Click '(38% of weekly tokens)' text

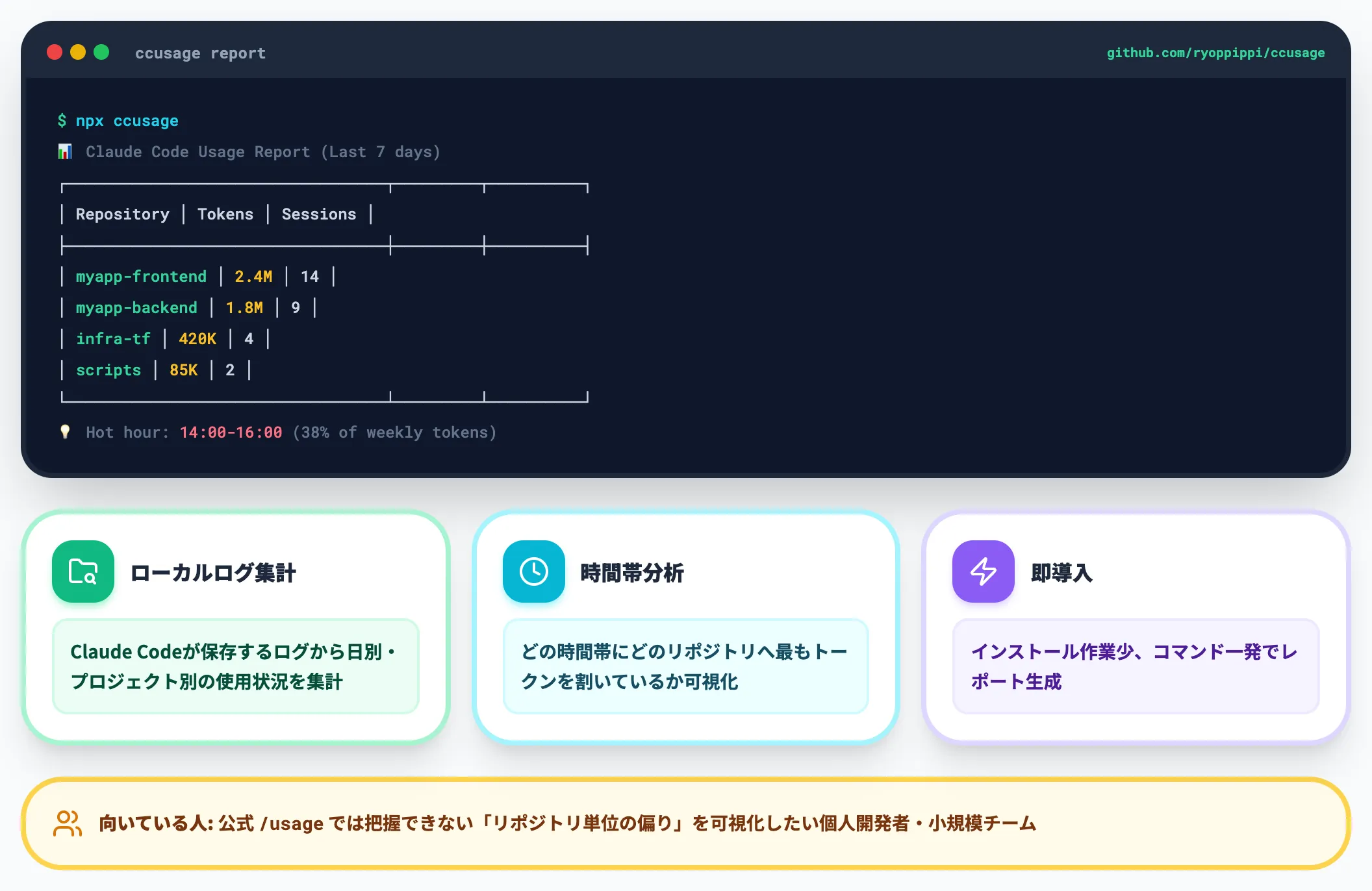click(x=394, y=433)
